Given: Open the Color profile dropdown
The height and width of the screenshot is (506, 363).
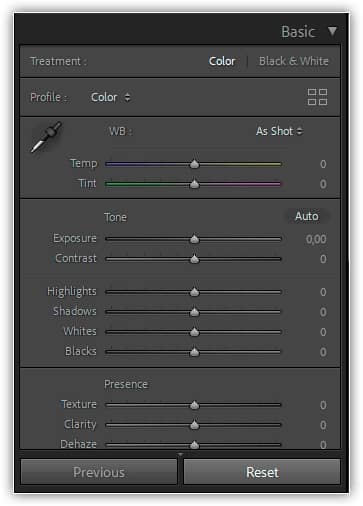Looking at the screenshot, I should point(110,97).
